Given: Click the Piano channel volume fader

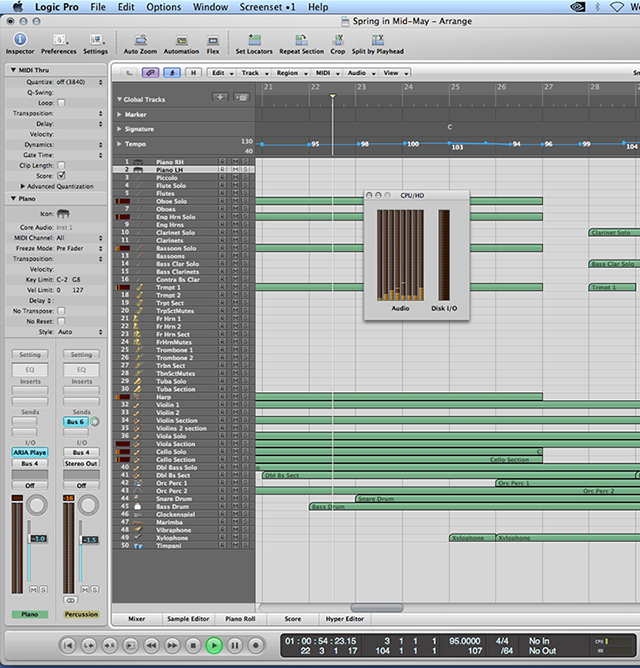Looking at the screenshot, I should tap(37, 539).
